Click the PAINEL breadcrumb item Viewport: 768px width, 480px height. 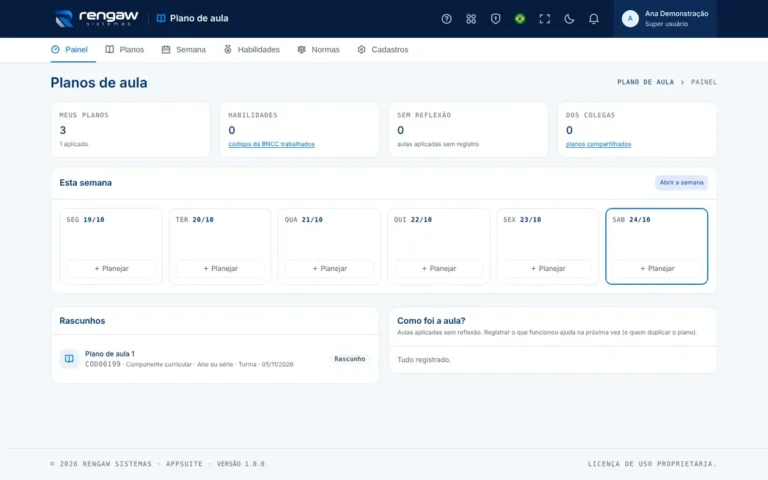point(704,82)
